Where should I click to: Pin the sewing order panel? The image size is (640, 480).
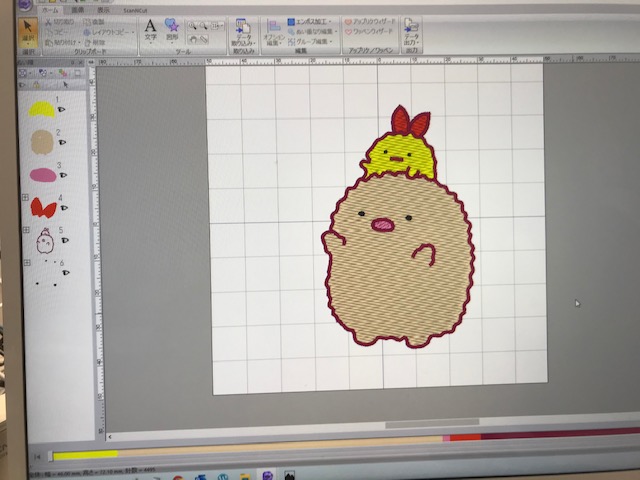72,62
